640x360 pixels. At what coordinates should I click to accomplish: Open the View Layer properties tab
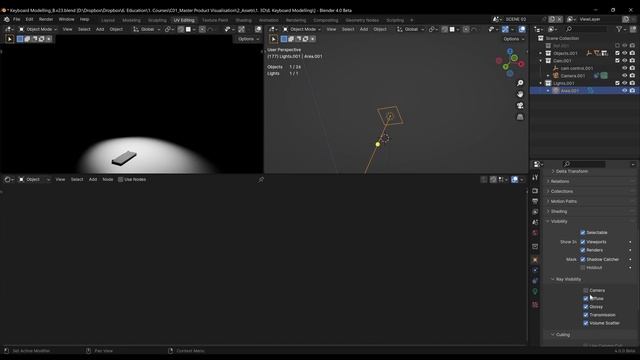pos(535,212)
